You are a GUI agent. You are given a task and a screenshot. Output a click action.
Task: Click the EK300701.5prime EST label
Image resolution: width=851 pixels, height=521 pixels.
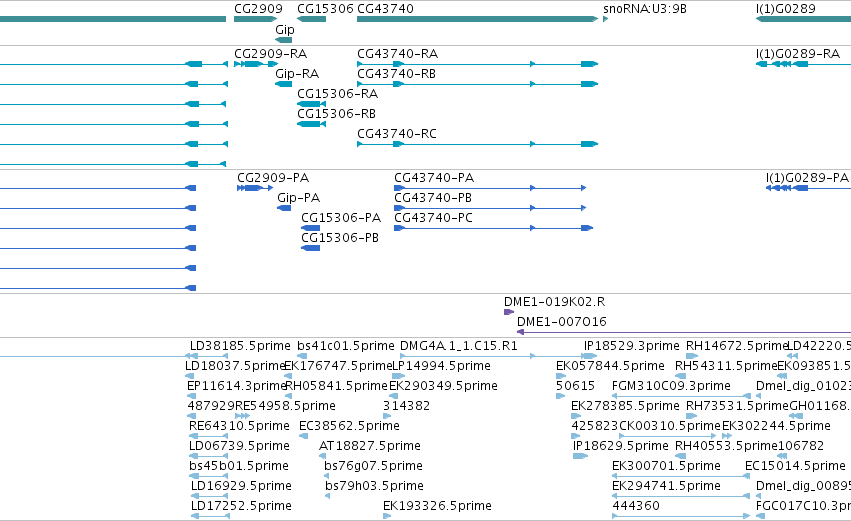[666, 467]
